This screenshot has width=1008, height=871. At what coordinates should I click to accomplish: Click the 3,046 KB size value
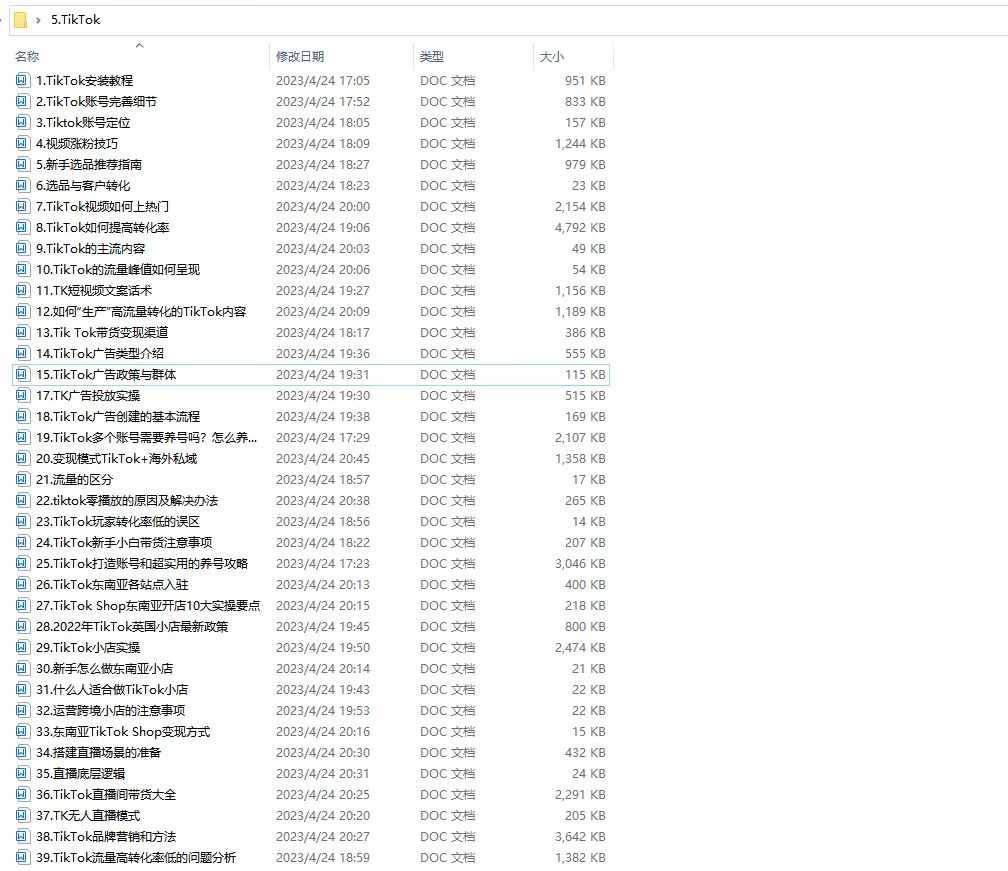pyautogui.click(x=580, y=563)
